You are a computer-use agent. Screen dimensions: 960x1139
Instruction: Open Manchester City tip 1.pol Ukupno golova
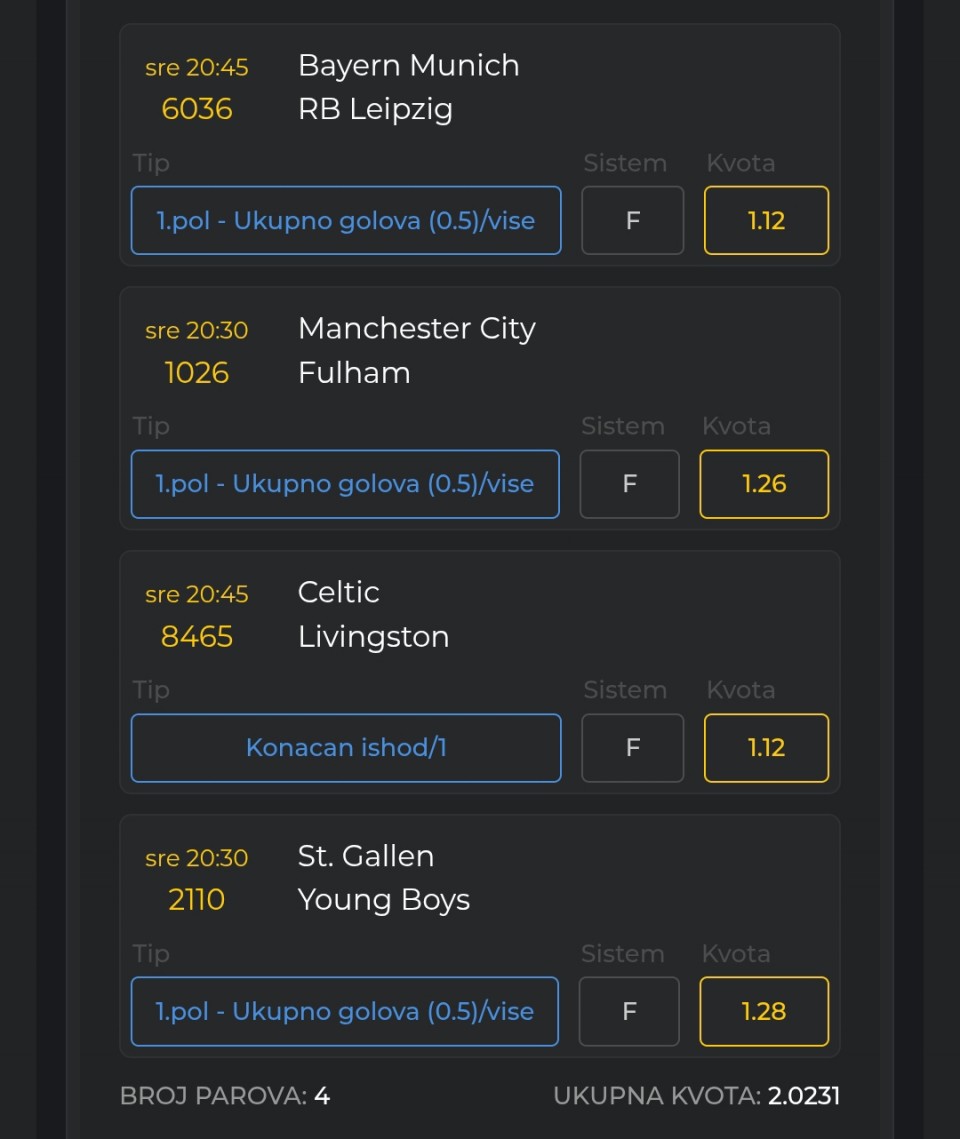344,484
